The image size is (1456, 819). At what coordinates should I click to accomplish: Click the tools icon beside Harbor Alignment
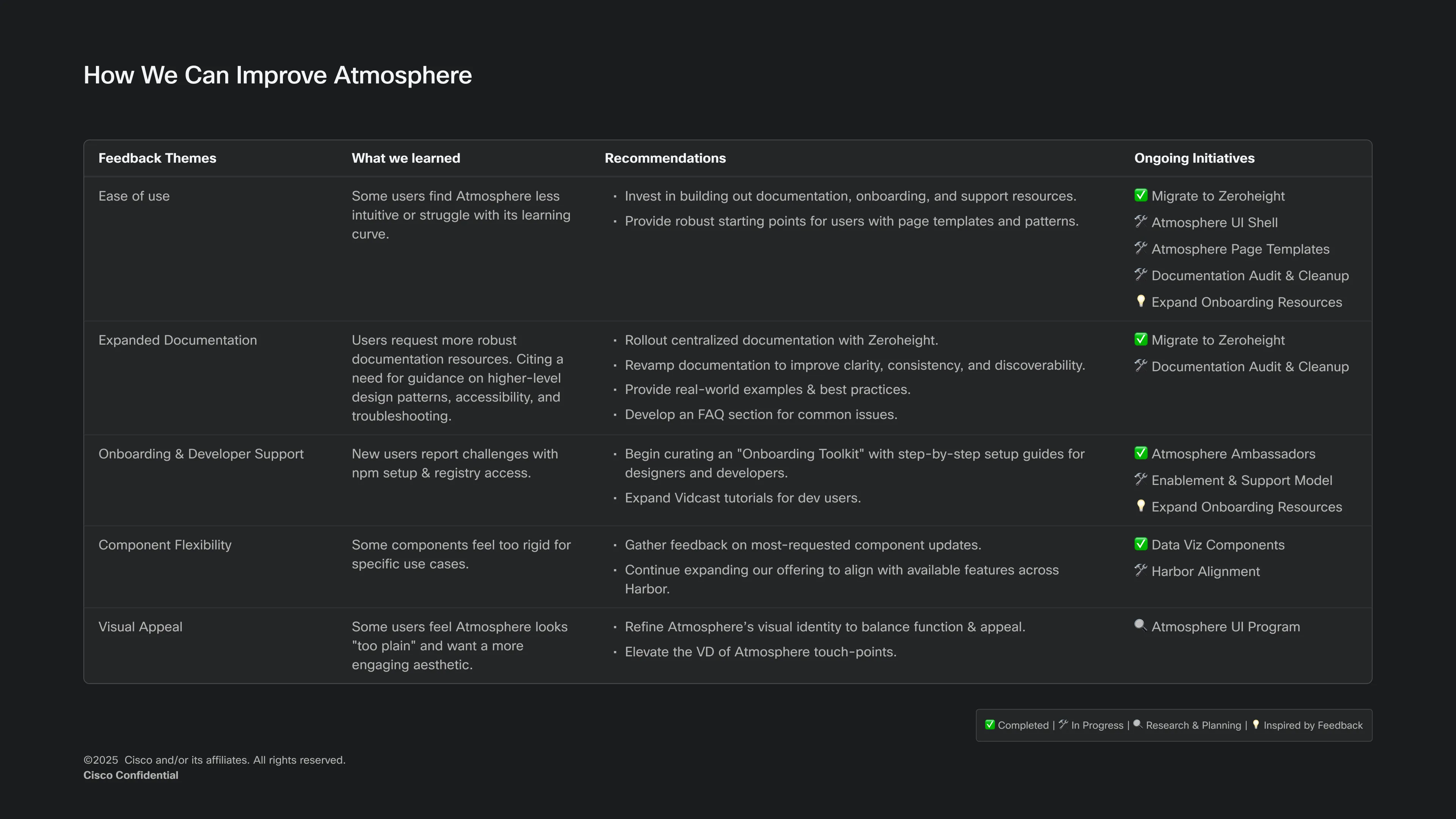click(1141, 570)
